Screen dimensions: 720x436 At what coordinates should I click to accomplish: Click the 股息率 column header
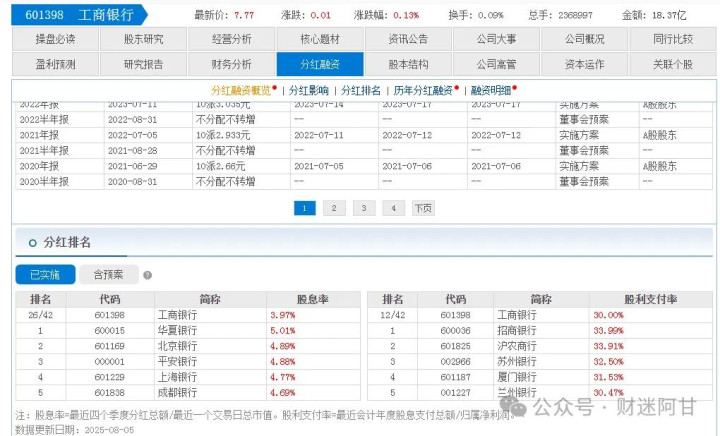[312, 300]
